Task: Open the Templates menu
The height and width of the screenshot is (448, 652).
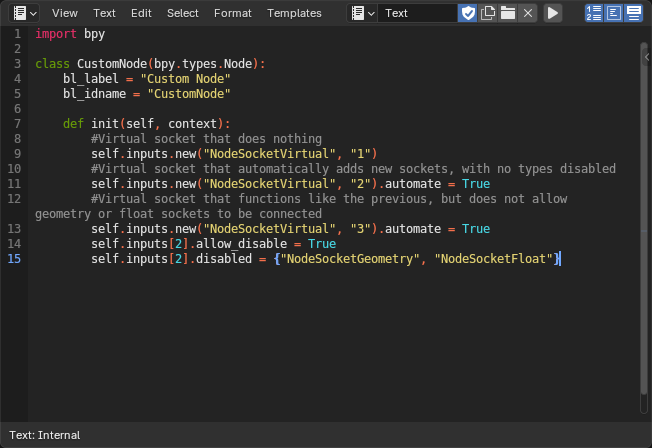Action: point(294,13)
